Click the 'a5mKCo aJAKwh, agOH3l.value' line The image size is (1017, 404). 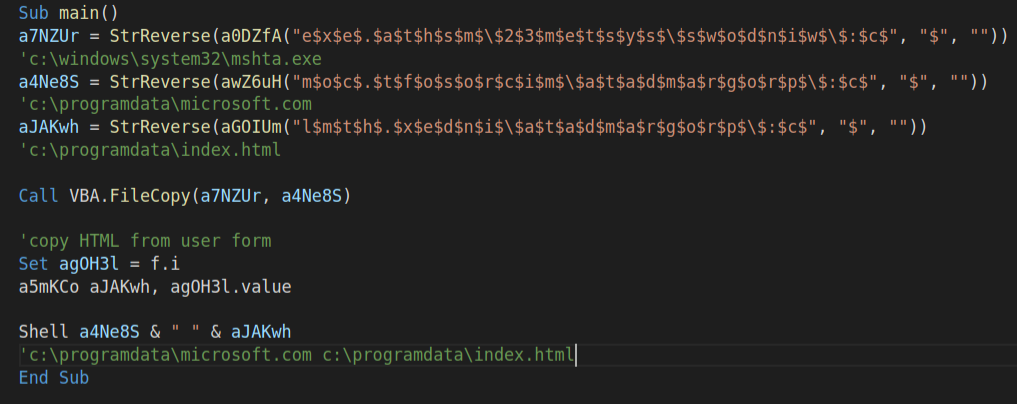coord(155,287)
